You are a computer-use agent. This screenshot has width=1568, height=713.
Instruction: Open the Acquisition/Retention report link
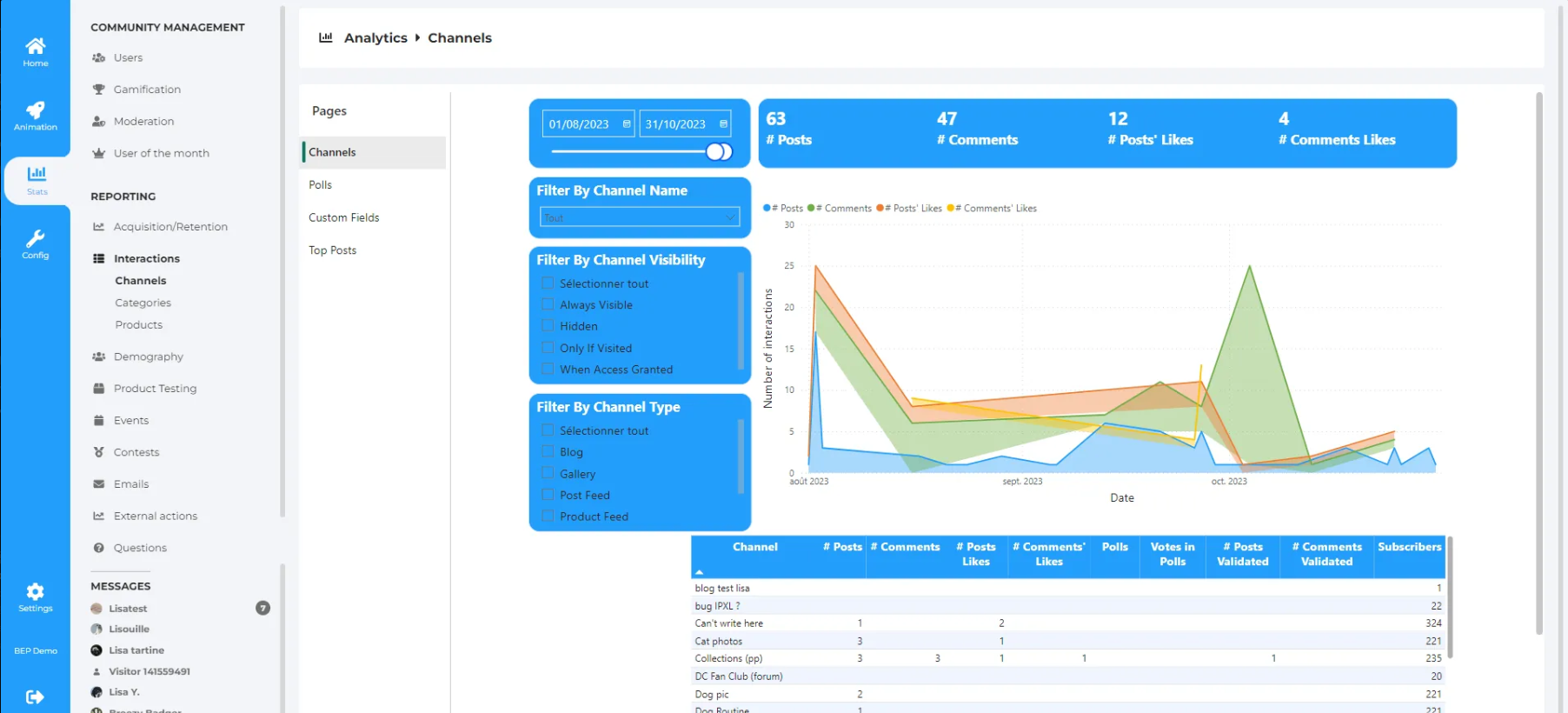tap(170, 227)
